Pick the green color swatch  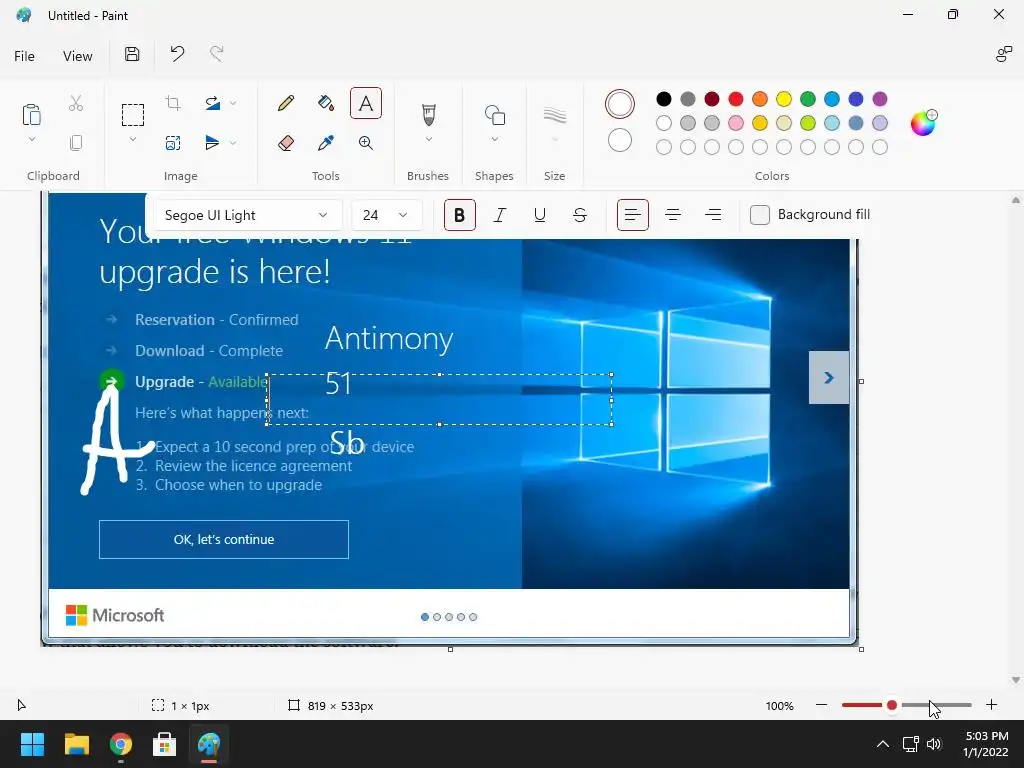(x=808, y=99)
